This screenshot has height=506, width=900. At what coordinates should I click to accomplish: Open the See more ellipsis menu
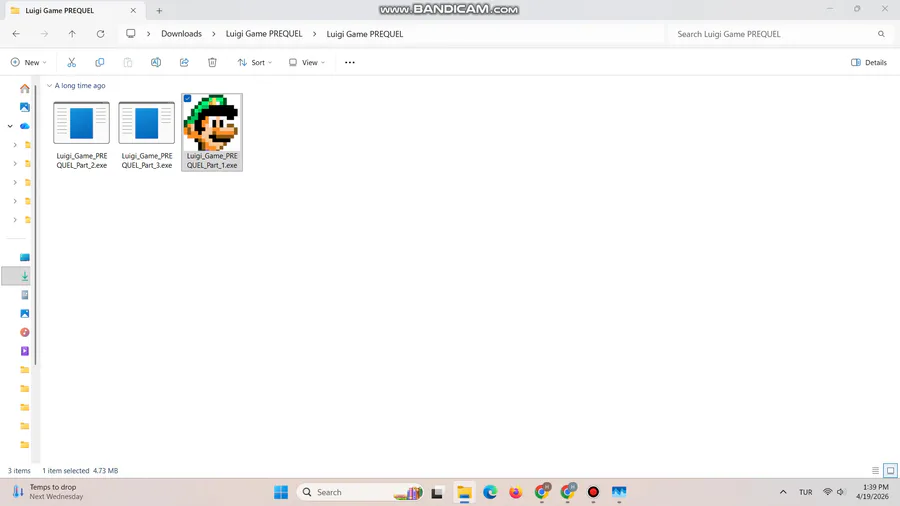[x=350, y=63]
